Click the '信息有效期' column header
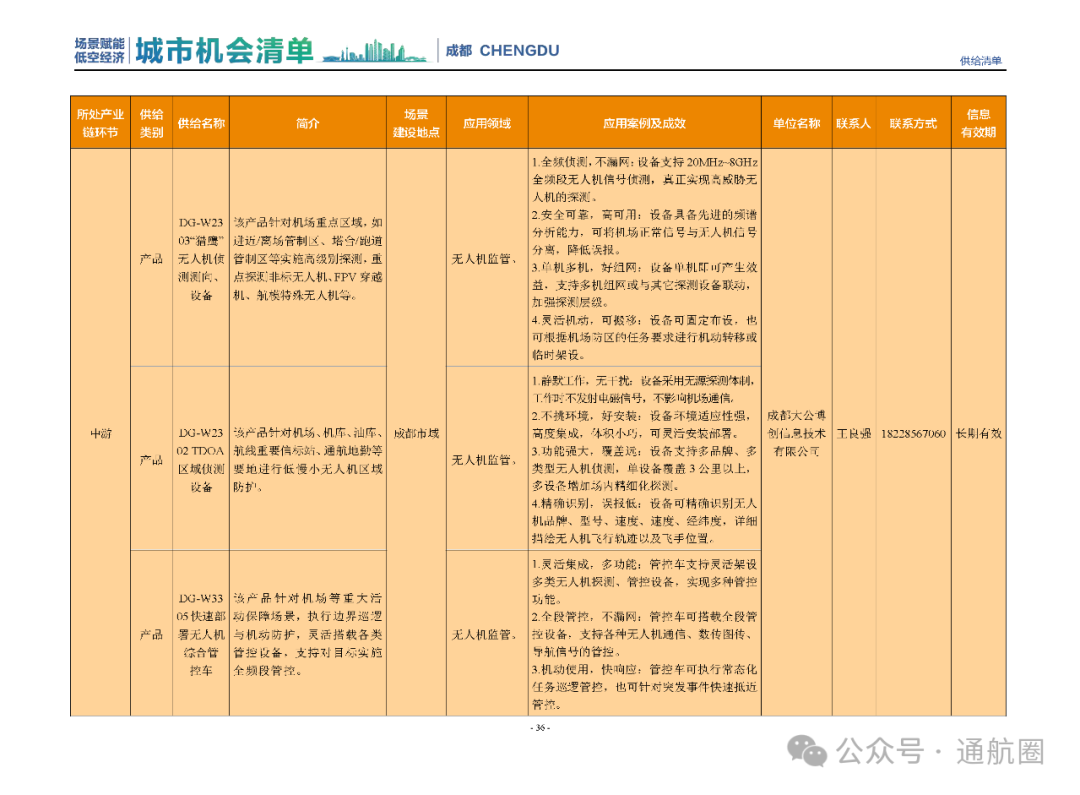This screenshot has height=795, width=1080. coord(978,123)
